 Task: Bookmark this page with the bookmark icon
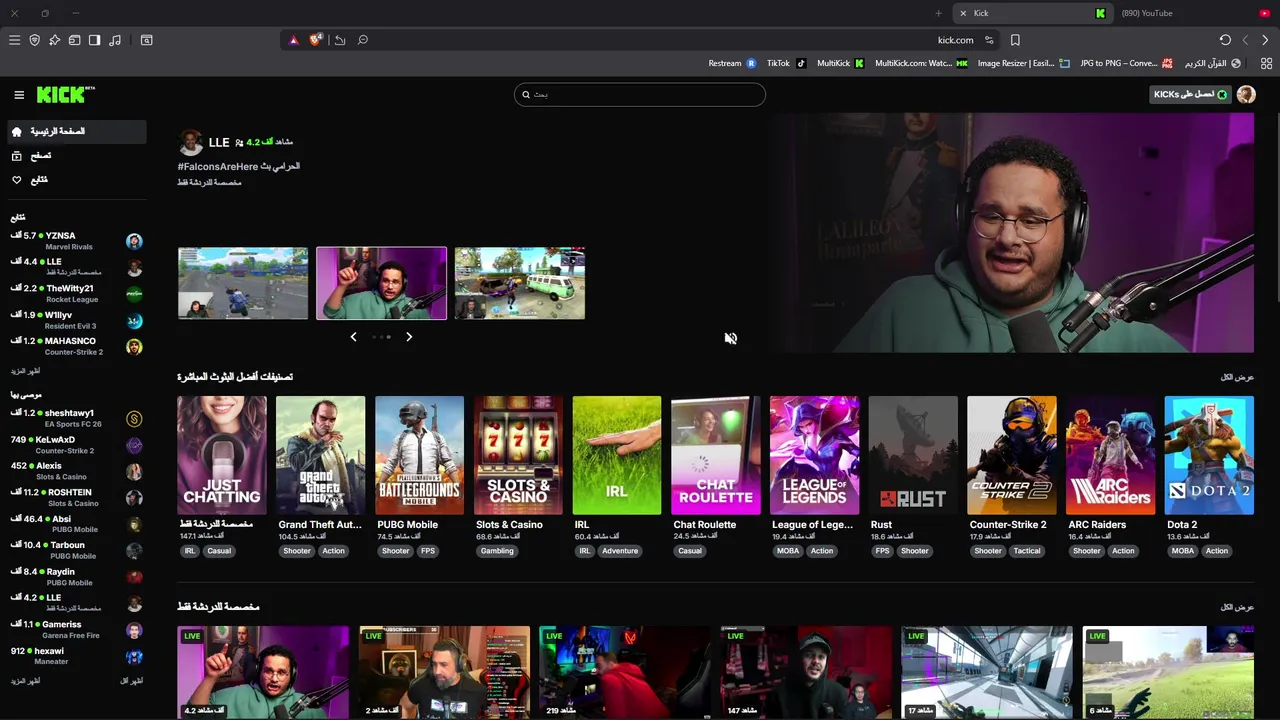(x=1015, y=40)
